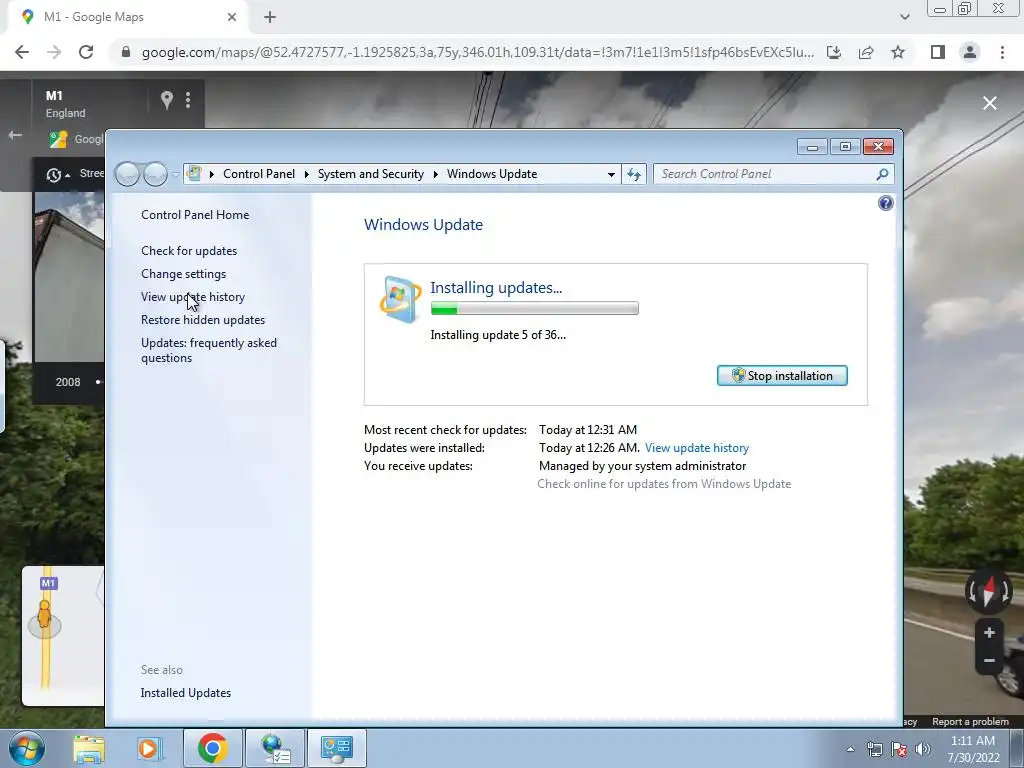
Task: Expand the address bar history dropdown
Action: [x=611, y=174]
